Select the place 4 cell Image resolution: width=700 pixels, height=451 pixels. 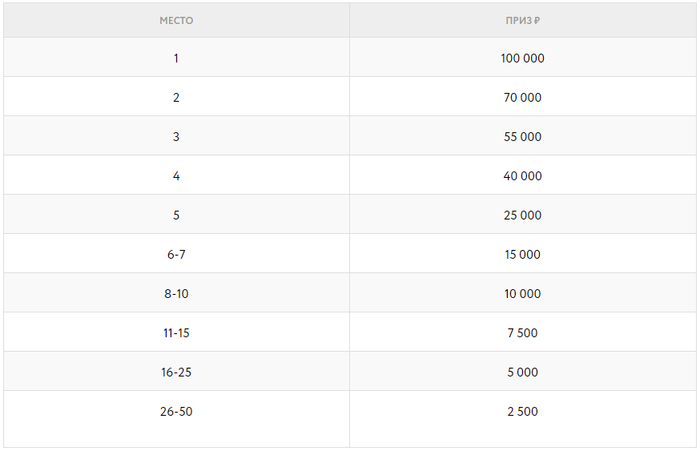(x=176, y=176)
